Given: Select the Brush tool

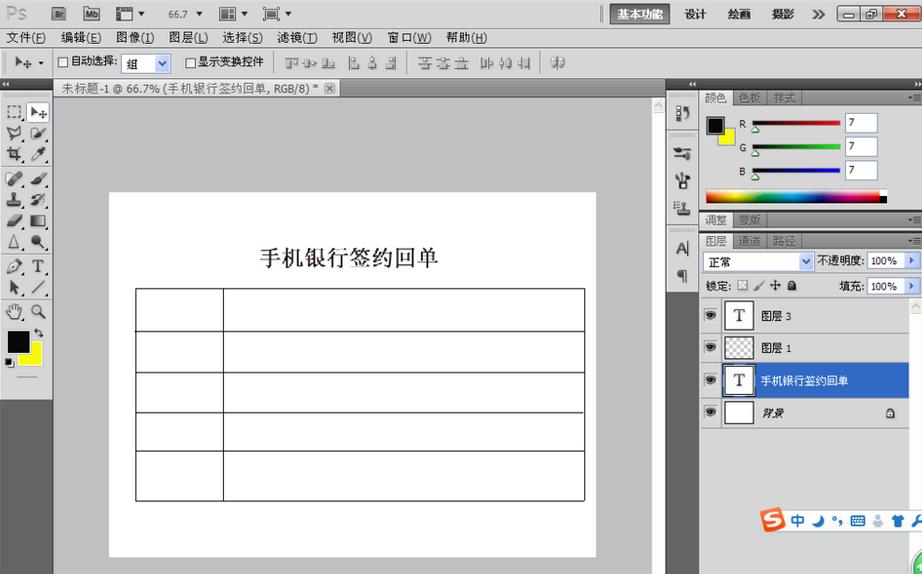Looking at the screenshot, I should [x=38, y=179].
